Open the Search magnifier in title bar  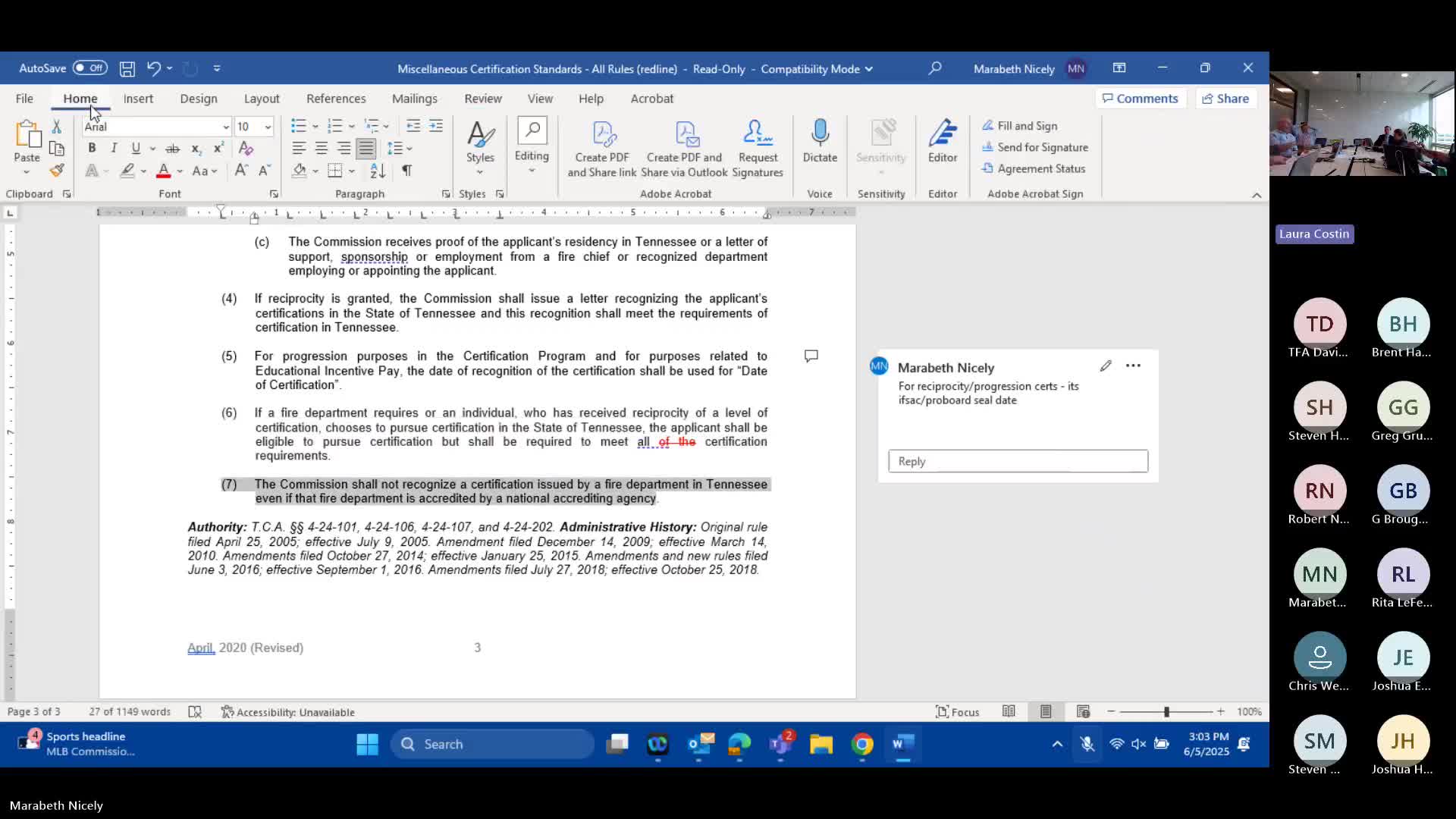click(x=935, y=68)
